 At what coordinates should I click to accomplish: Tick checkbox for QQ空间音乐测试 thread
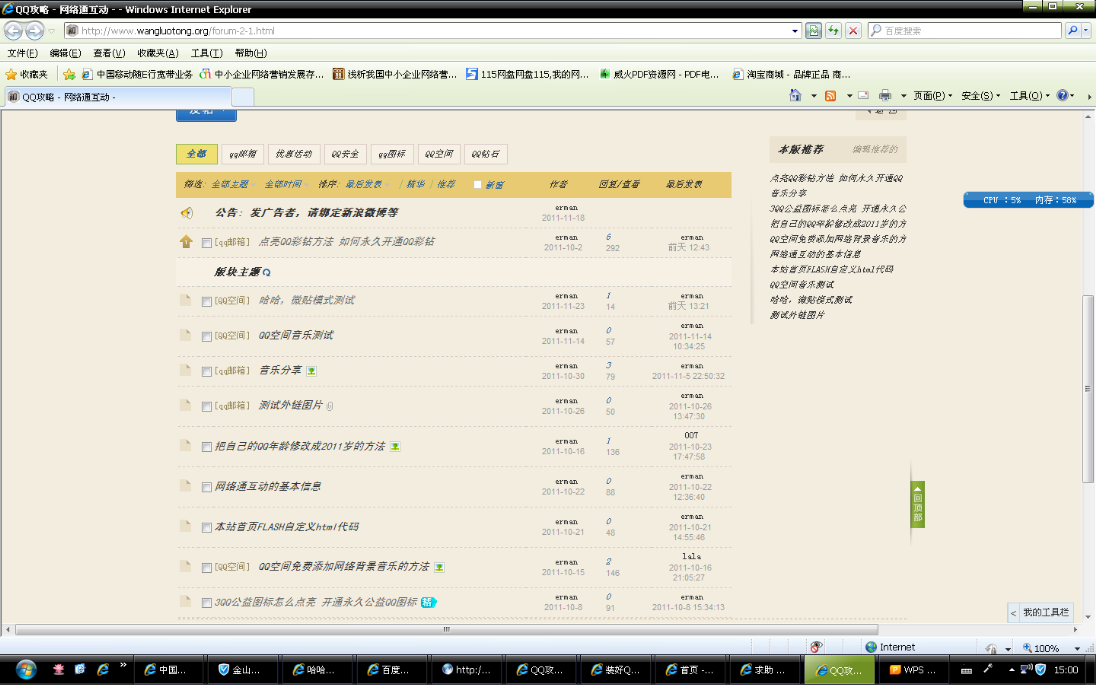click(x=207, y=337)
